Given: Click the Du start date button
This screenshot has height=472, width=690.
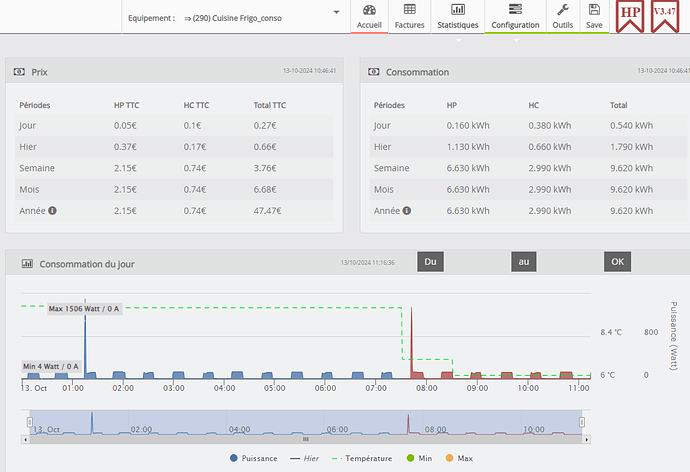Looking at the screenshot, I should [430, 262].
